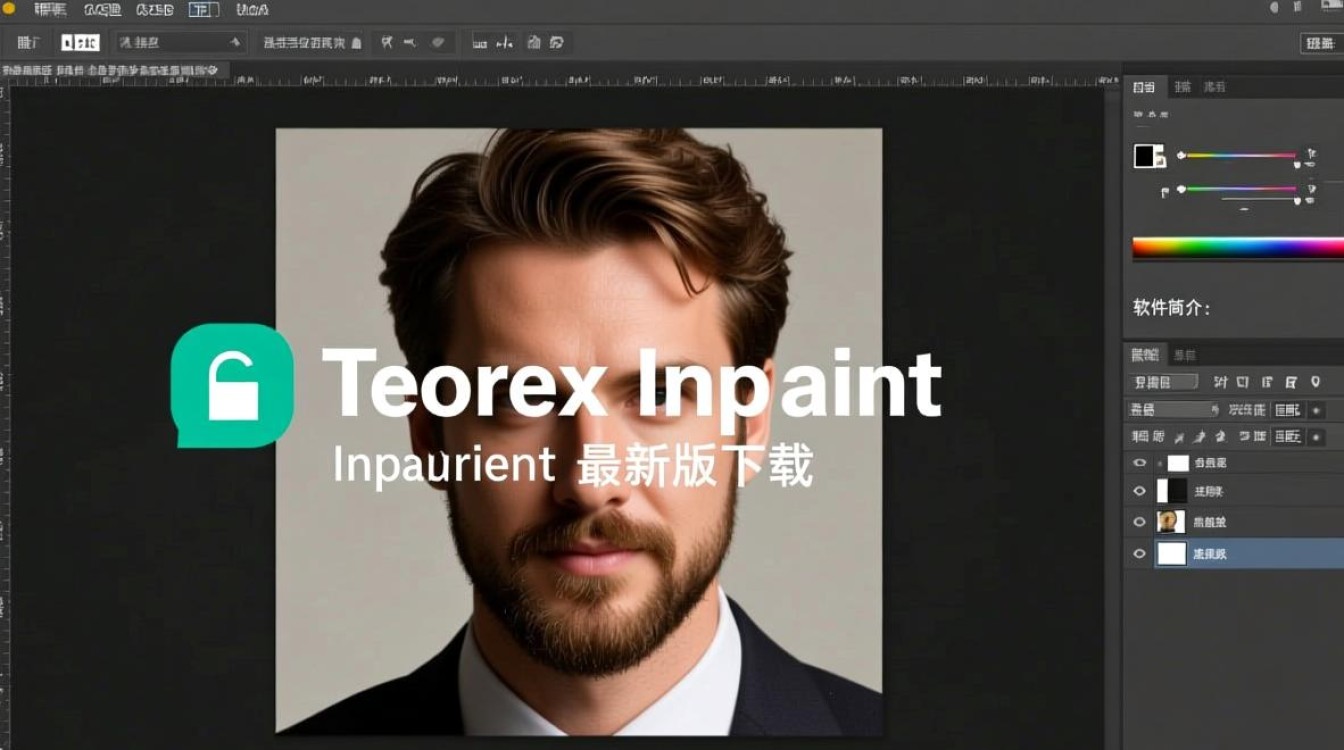This screenshot has height=750, width=1344.
Task: Toggle visibility of the black mask layer
Action: pos(1139,490)
